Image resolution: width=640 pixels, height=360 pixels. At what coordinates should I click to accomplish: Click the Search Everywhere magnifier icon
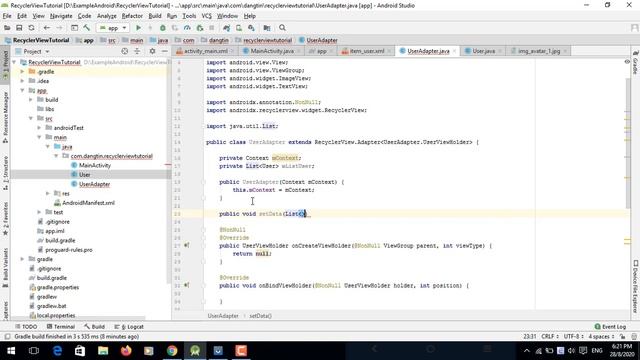[282, 28]
